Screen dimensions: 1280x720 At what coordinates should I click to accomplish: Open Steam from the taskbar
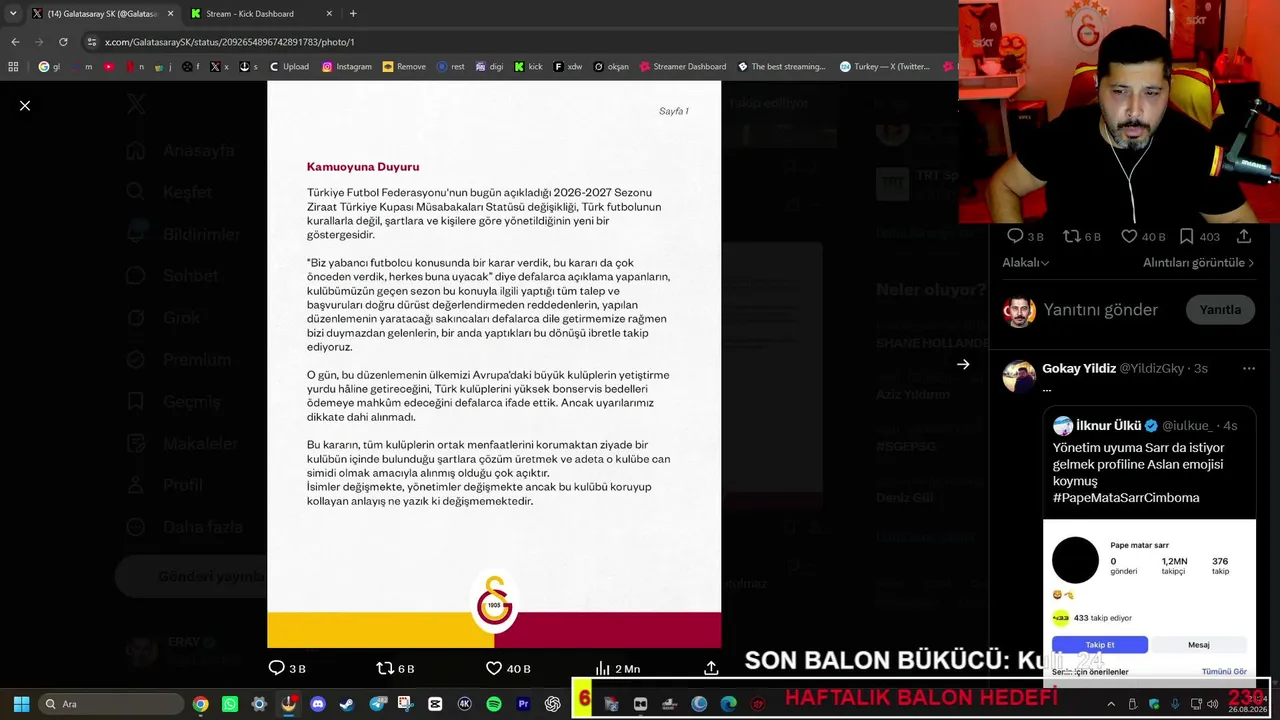pos(347,704)
